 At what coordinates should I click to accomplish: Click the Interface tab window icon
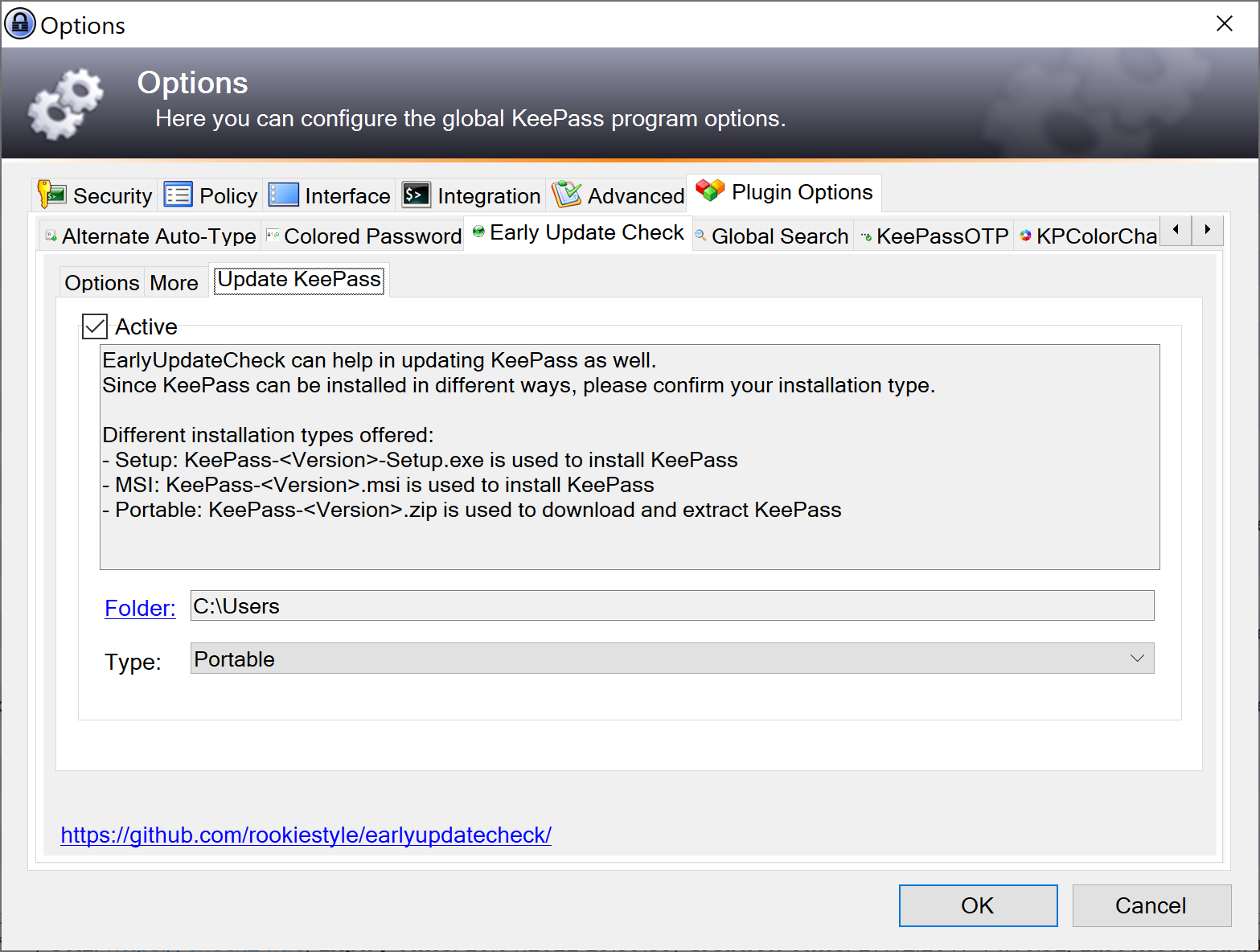[283, 195]
